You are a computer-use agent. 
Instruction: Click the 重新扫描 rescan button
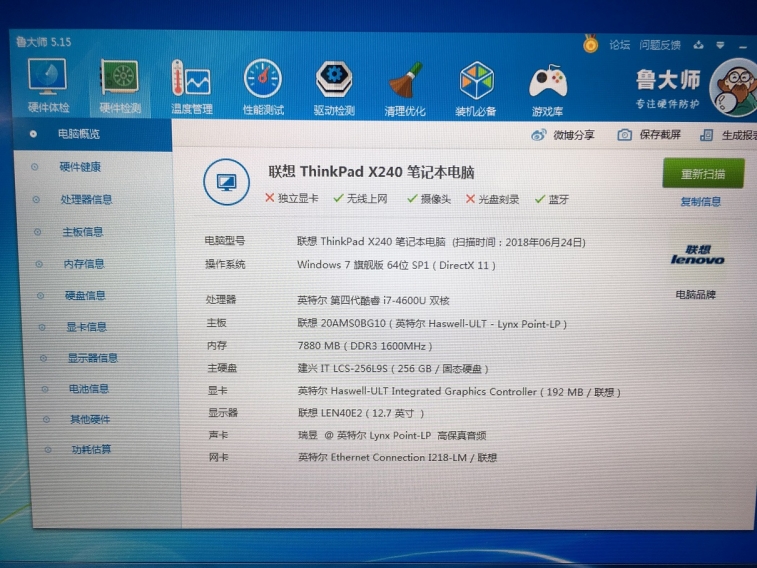tap(703, 173)
